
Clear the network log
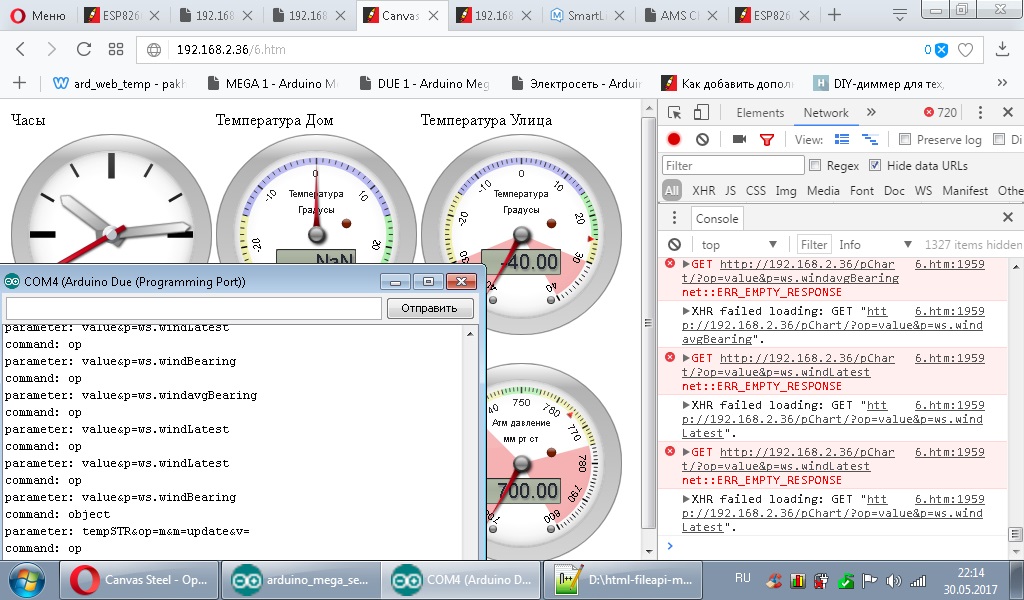(702, 140)
